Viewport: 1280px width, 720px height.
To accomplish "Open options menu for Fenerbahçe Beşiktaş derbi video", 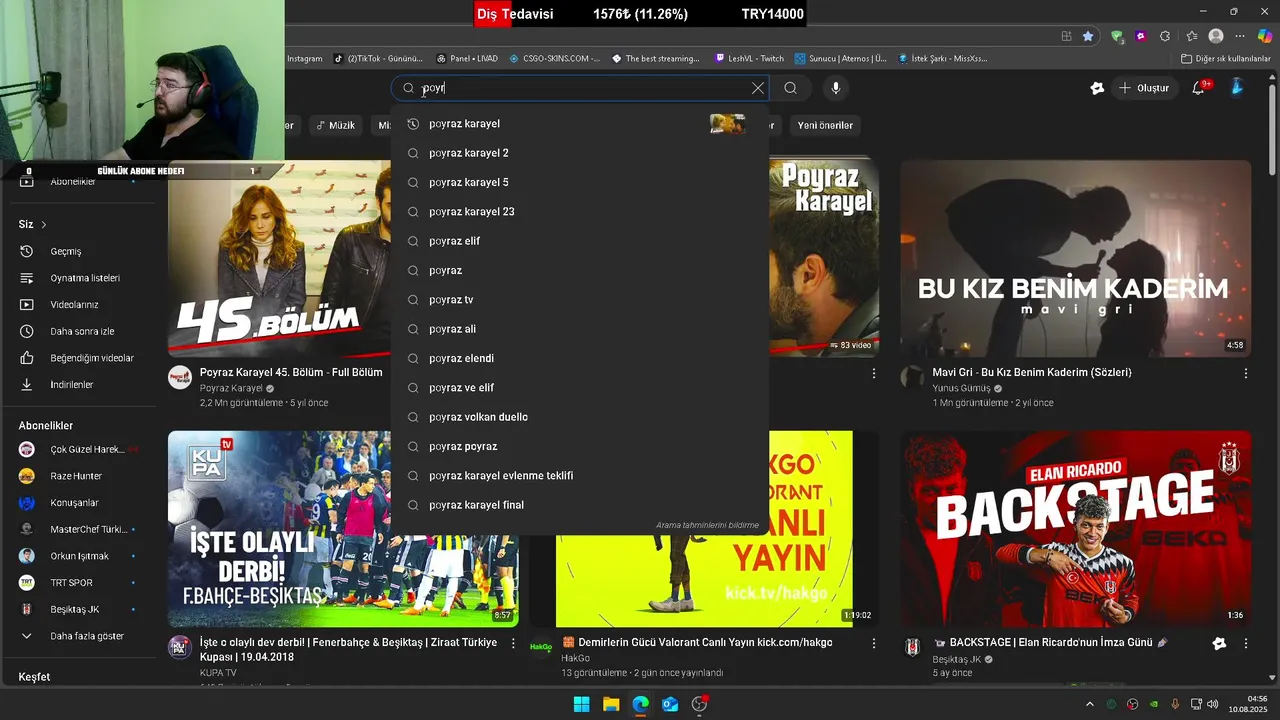I will pyautogui.click(x=513, y=643).
